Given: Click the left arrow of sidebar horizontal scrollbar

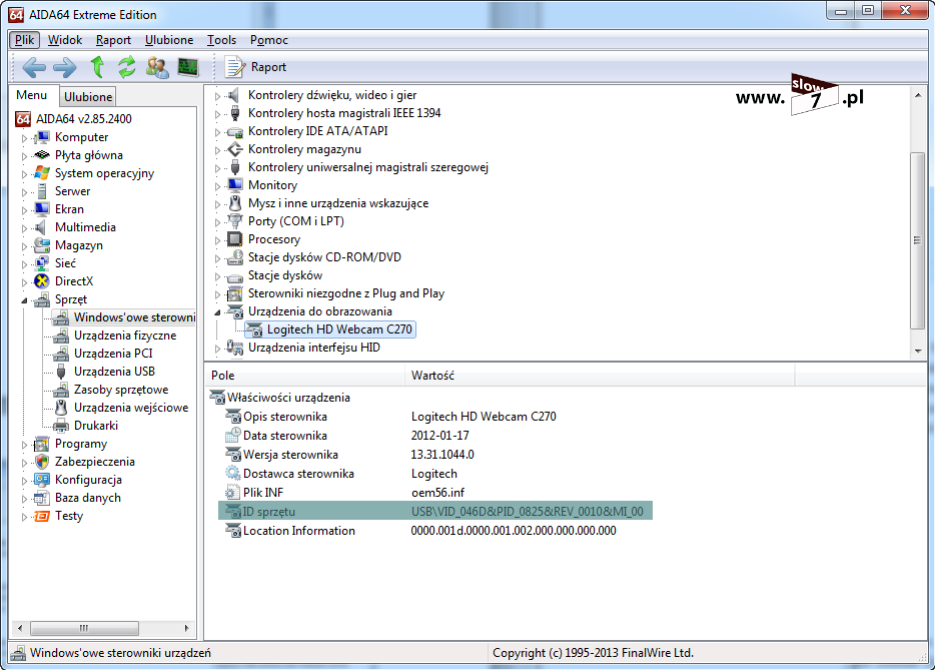Looking at the screenshot, I should coord(20,628).
